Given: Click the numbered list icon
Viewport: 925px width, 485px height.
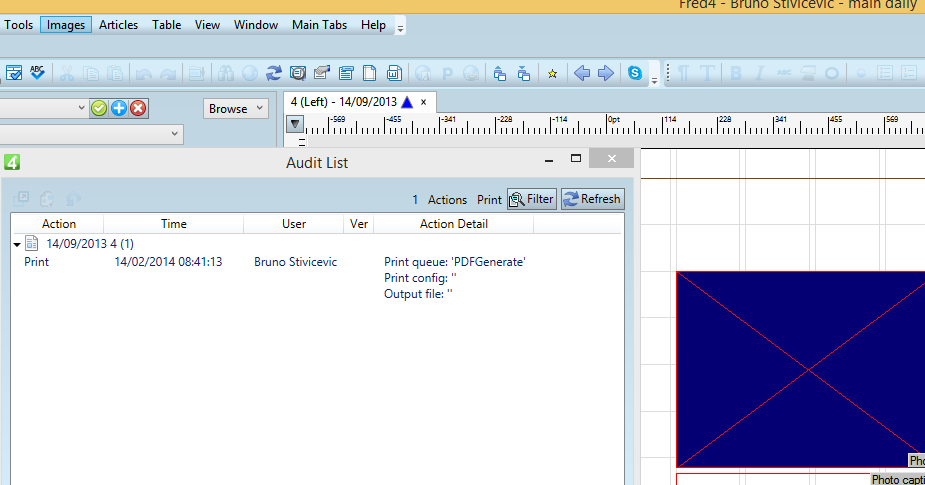Looking at the screenshot, I should pyautogui.click(x=909, y=73).
